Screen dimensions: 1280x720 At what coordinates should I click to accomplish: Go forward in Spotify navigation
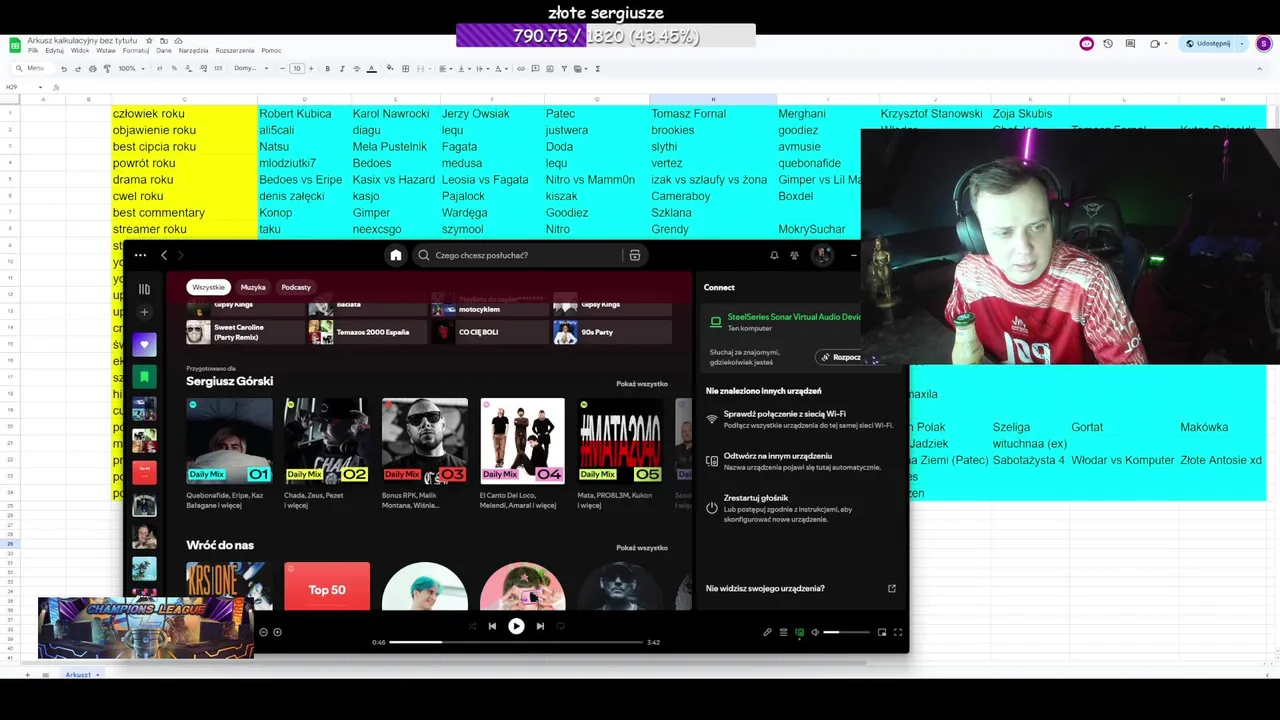[x=181, y=255]
